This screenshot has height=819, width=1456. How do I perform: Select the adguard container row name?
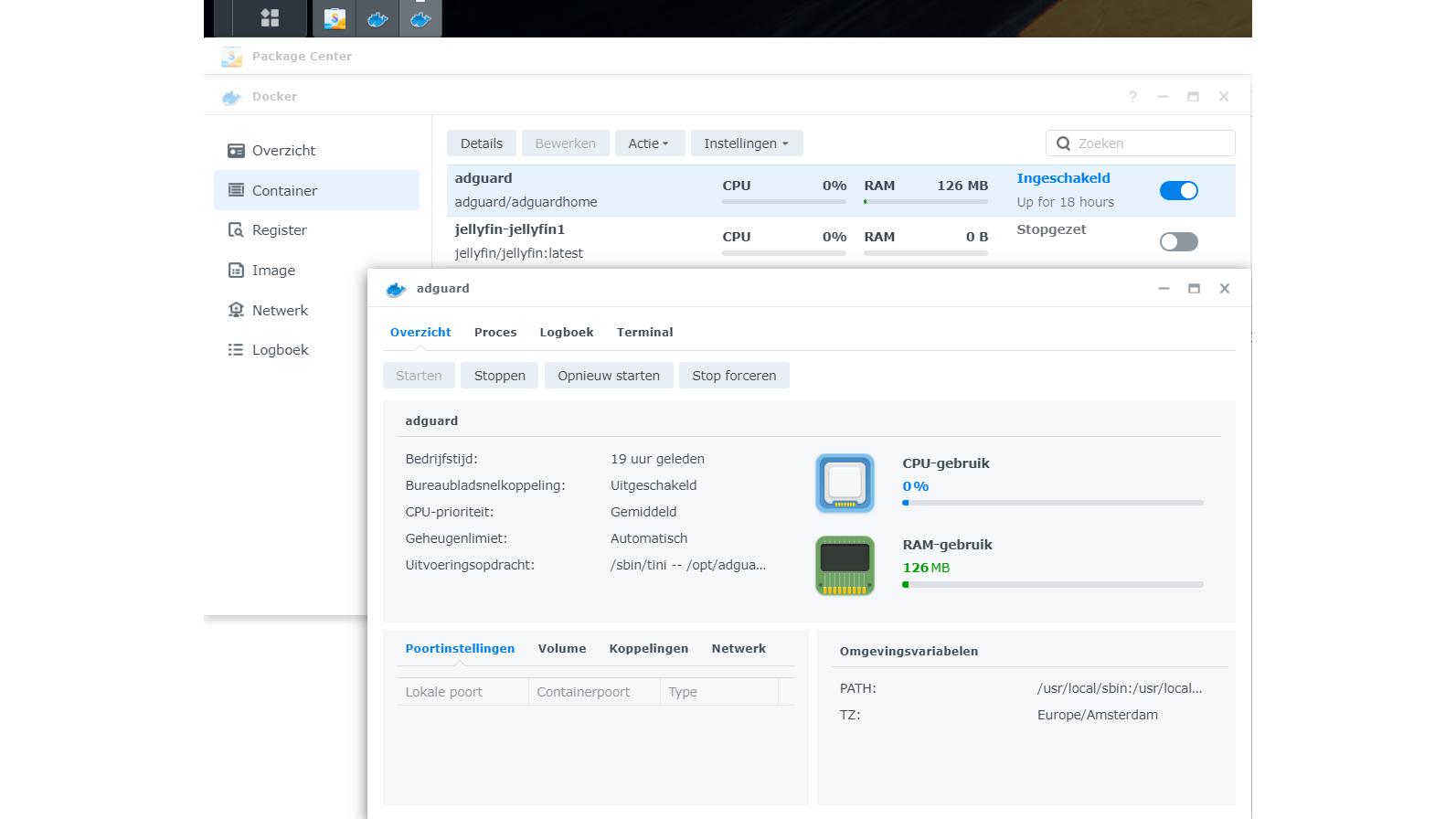coord(484,178)
